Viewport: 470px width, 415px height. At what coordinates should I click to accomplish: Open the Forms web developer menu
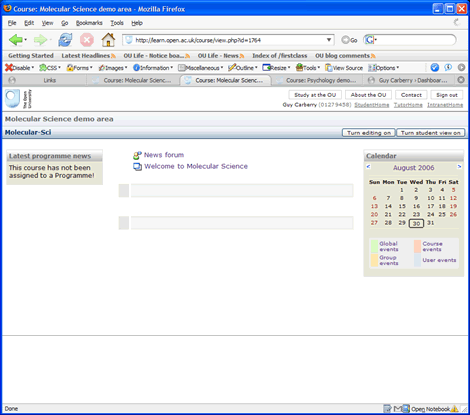pos(79,68)
